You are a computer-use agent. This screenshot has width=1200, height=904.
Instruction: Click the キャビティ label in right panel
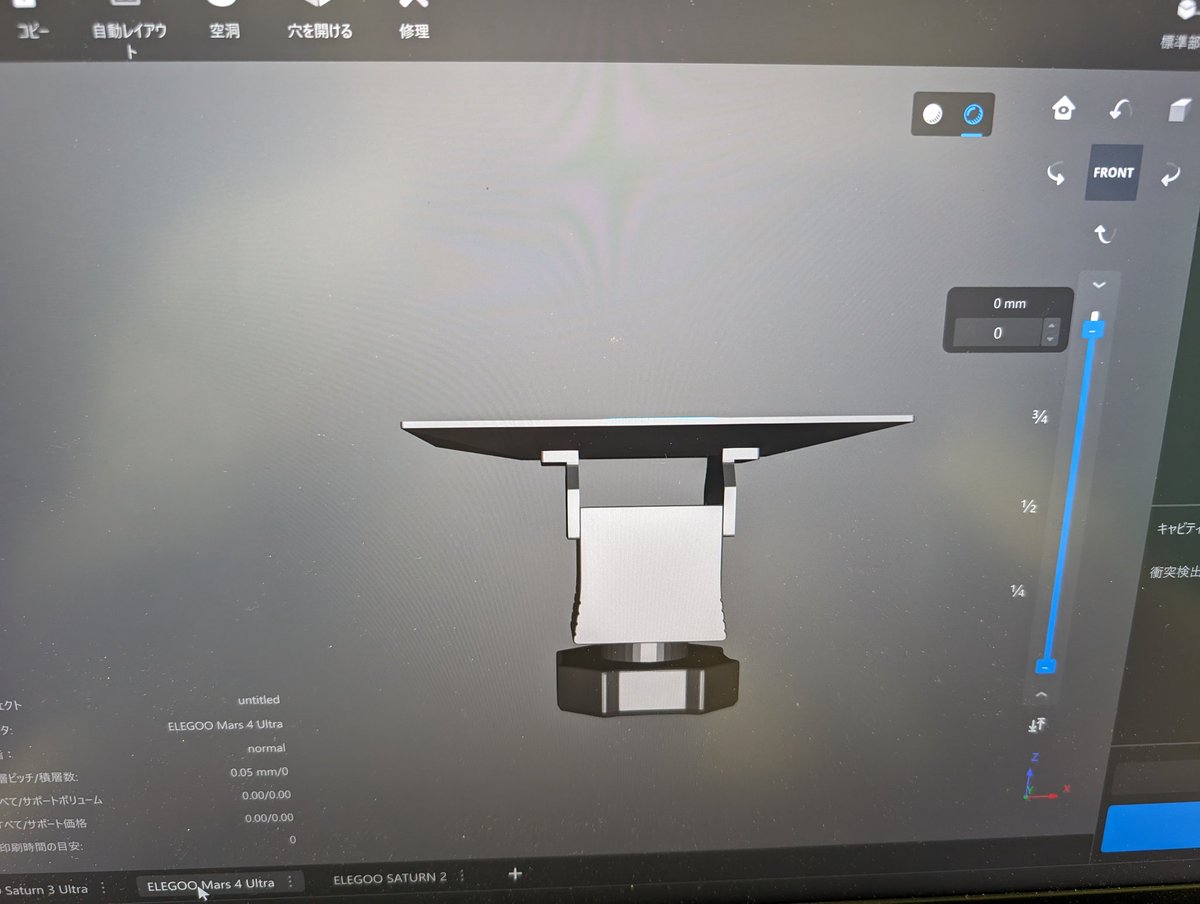1177,528
